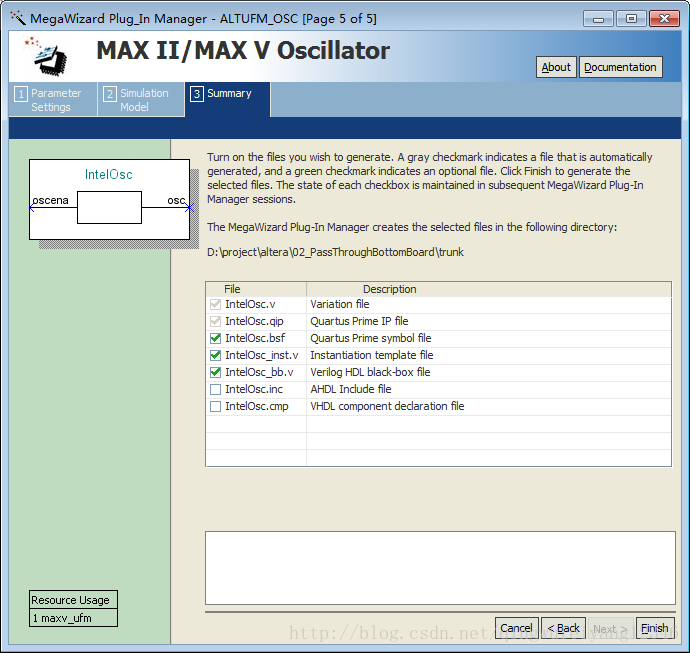Minimize the MegaWizard window
690x653 pixels.
click(x=598, y=19)
